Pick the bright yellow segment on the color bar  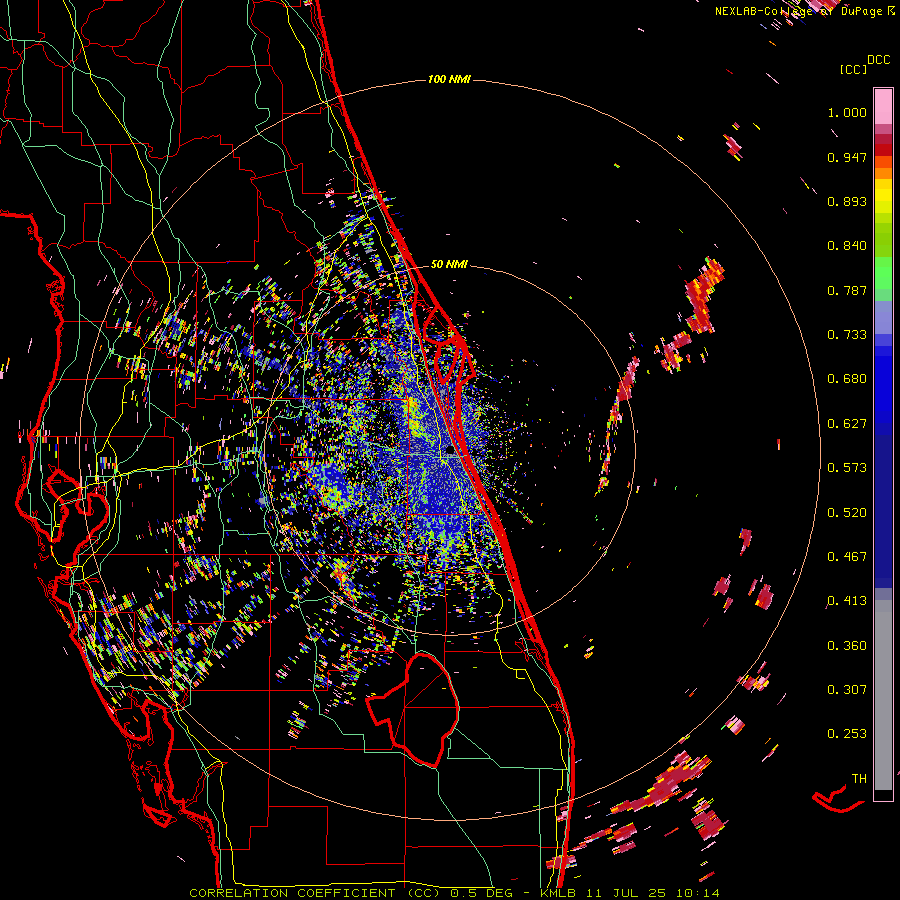(883, 197)
